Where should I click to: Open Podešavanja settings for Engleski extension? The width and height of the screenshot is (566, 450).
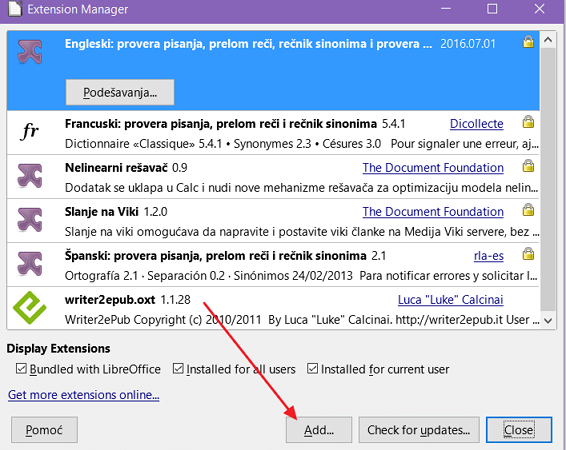coord(120,92)
